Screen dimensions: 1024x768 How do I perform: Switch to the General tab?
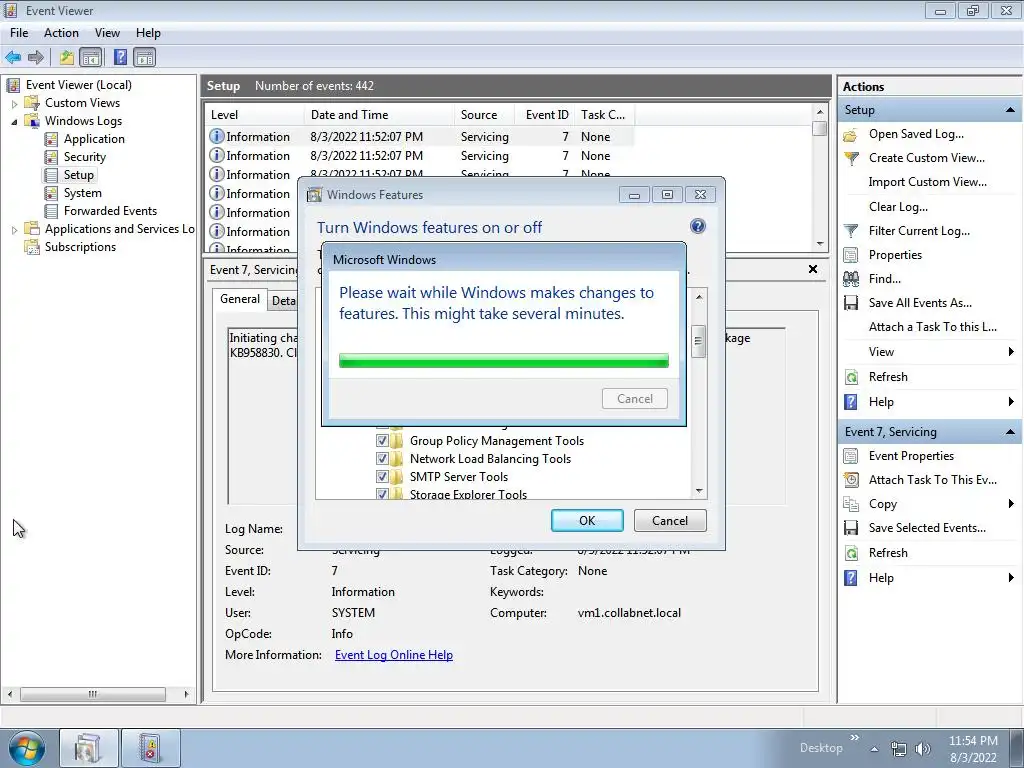click(240, 299)
